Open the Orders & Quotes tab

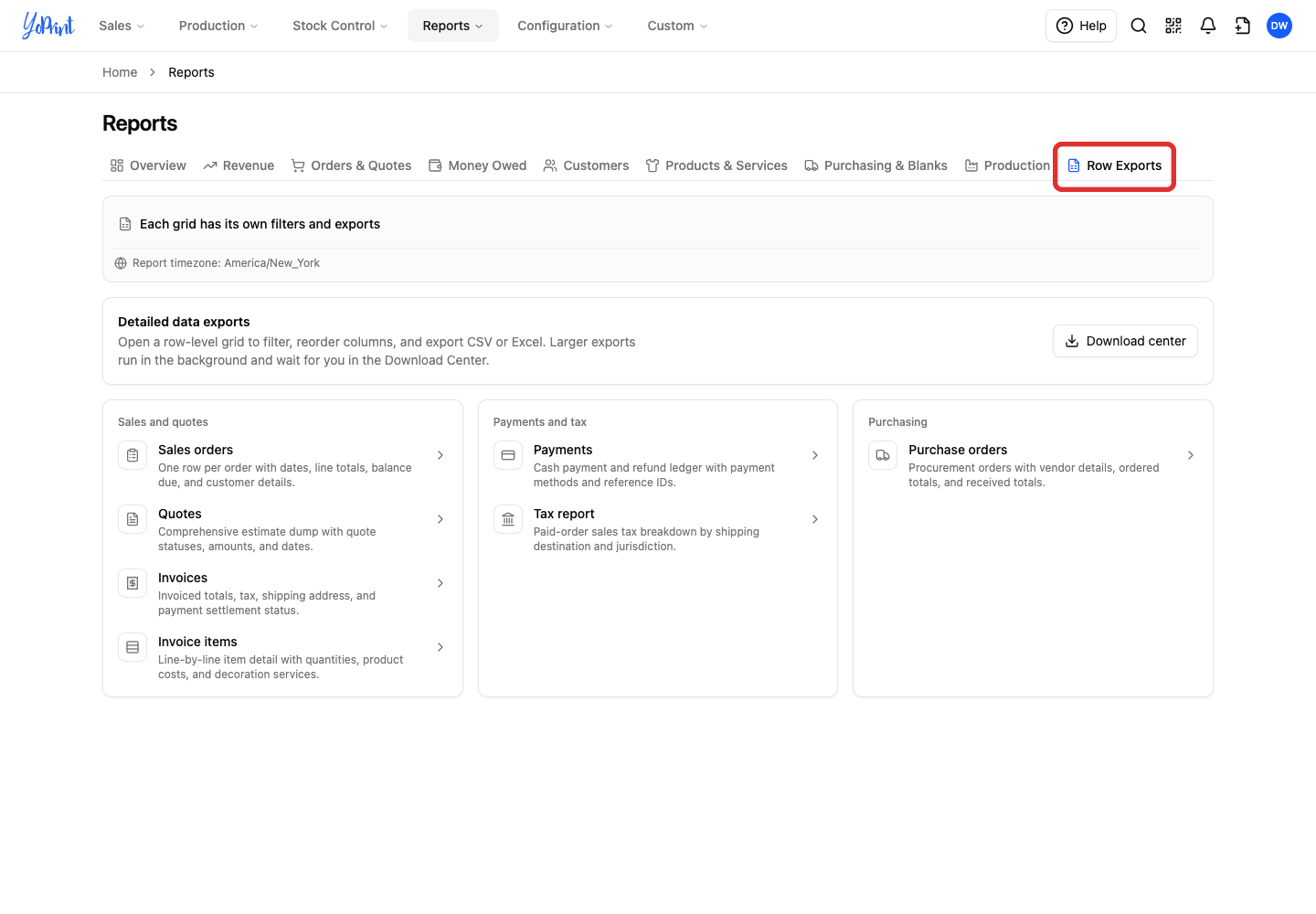[351, 165]
